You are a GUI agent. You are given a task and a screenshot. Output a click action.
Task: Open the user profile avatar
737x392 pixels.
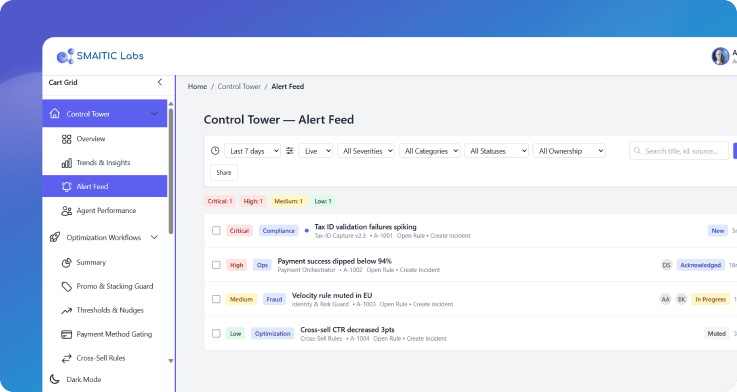click(x=720, y=56)
